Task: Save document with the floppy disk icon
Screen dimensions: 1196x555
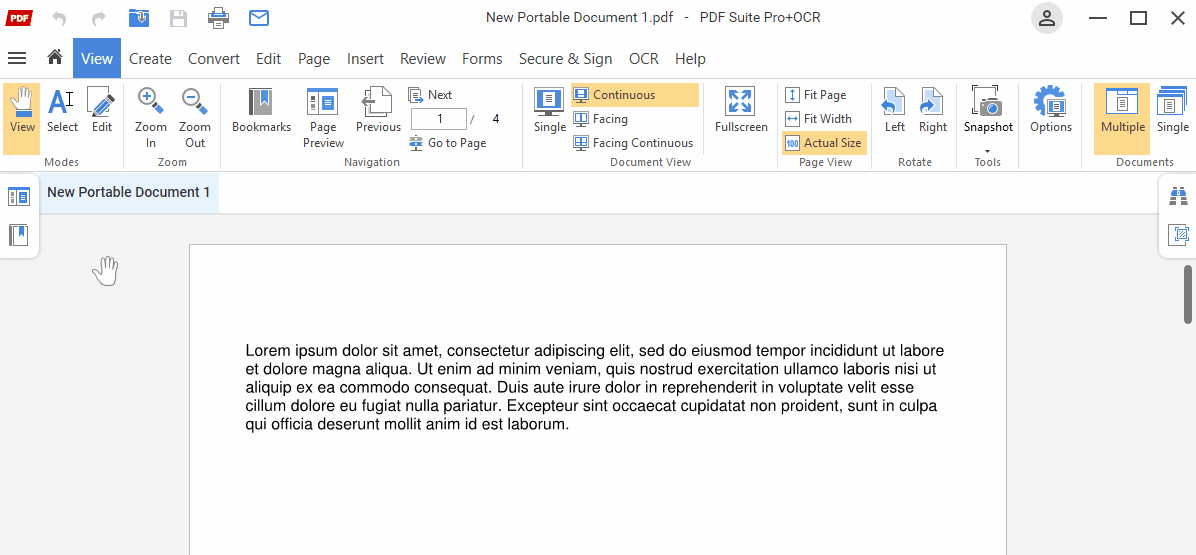Action: click(178, 18)
